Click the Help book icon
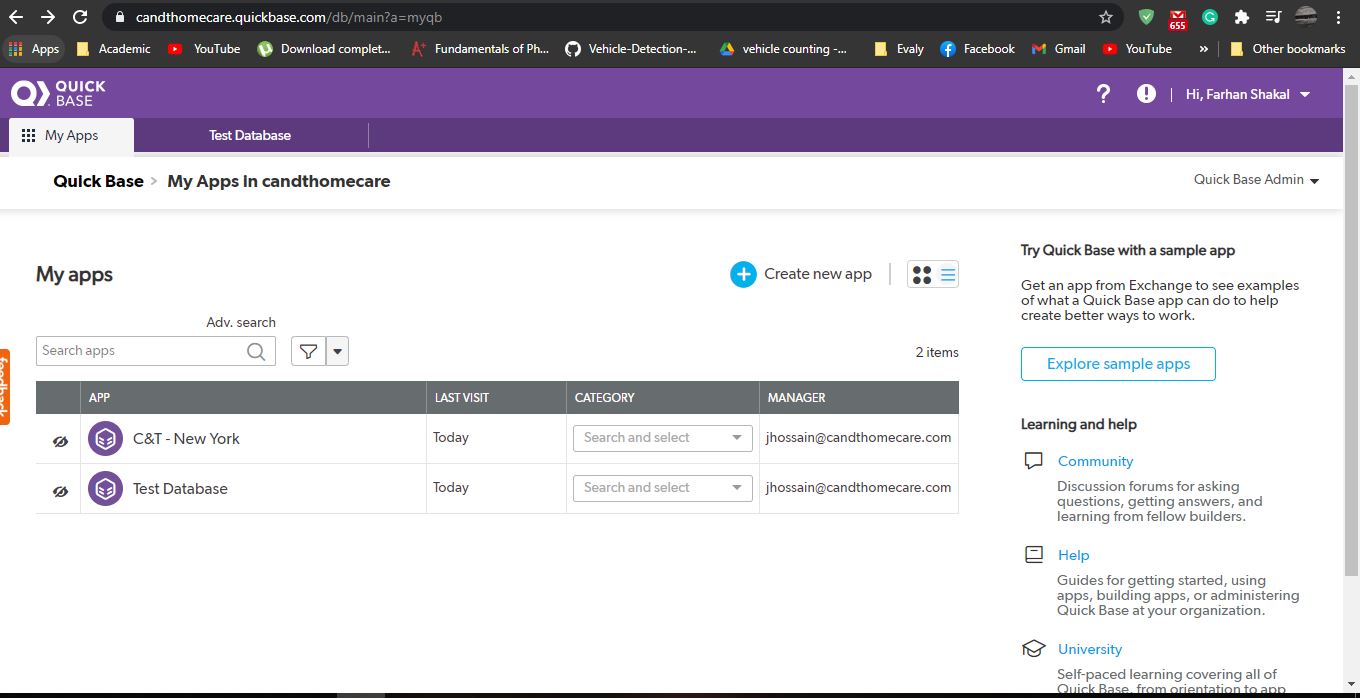1360x698 pixels. pyautogui.click(x=1034, y=555)
